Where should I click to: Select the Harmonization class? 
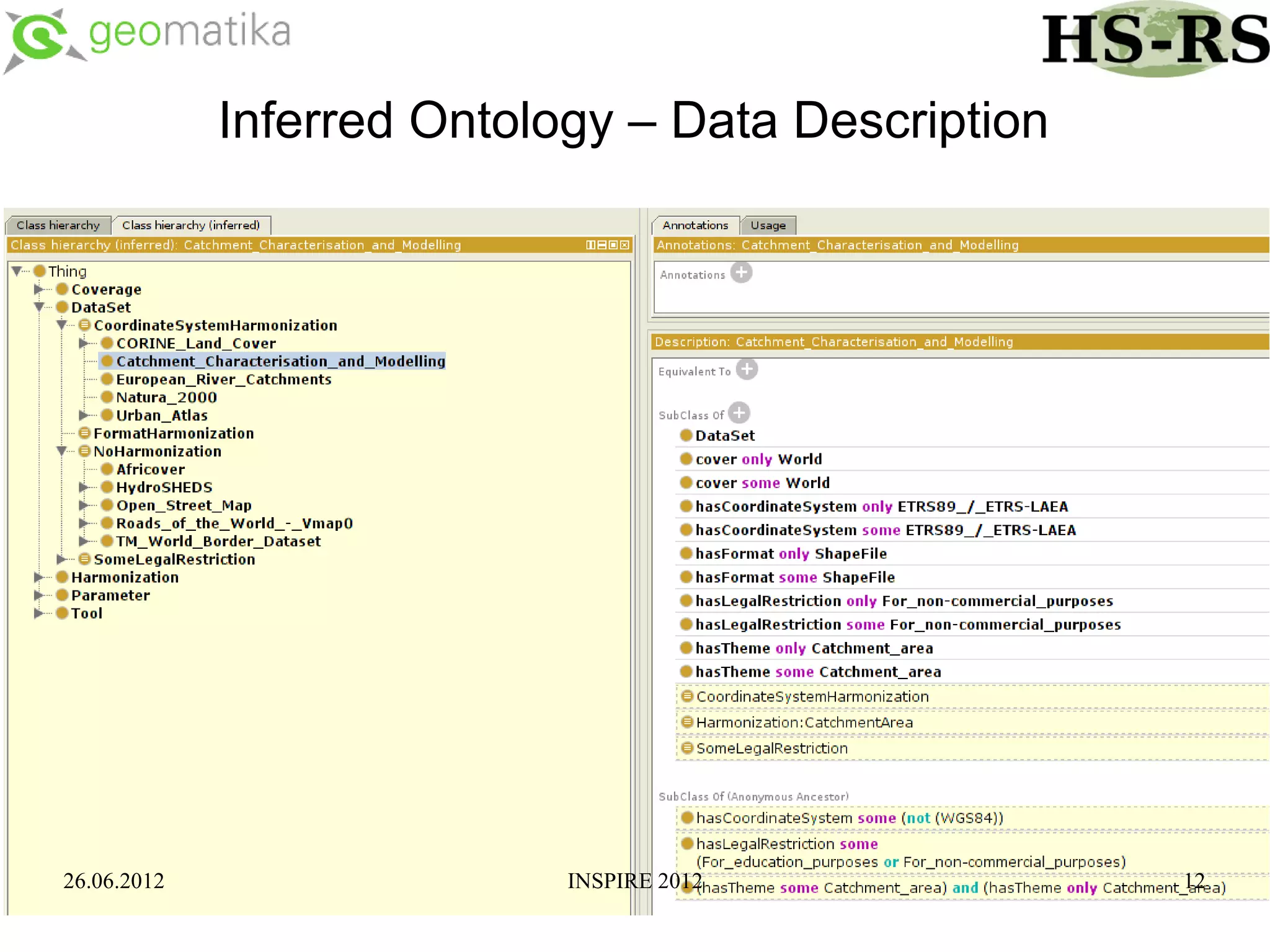pyautogui.click(x=117, y=577)
